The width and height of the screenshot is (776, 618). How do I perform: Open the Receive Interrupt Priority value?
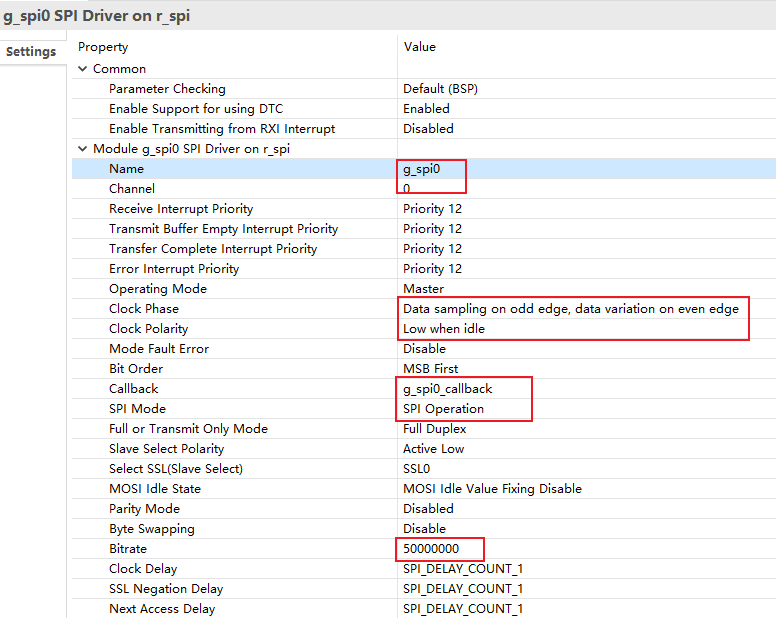[x=432, y=209]
